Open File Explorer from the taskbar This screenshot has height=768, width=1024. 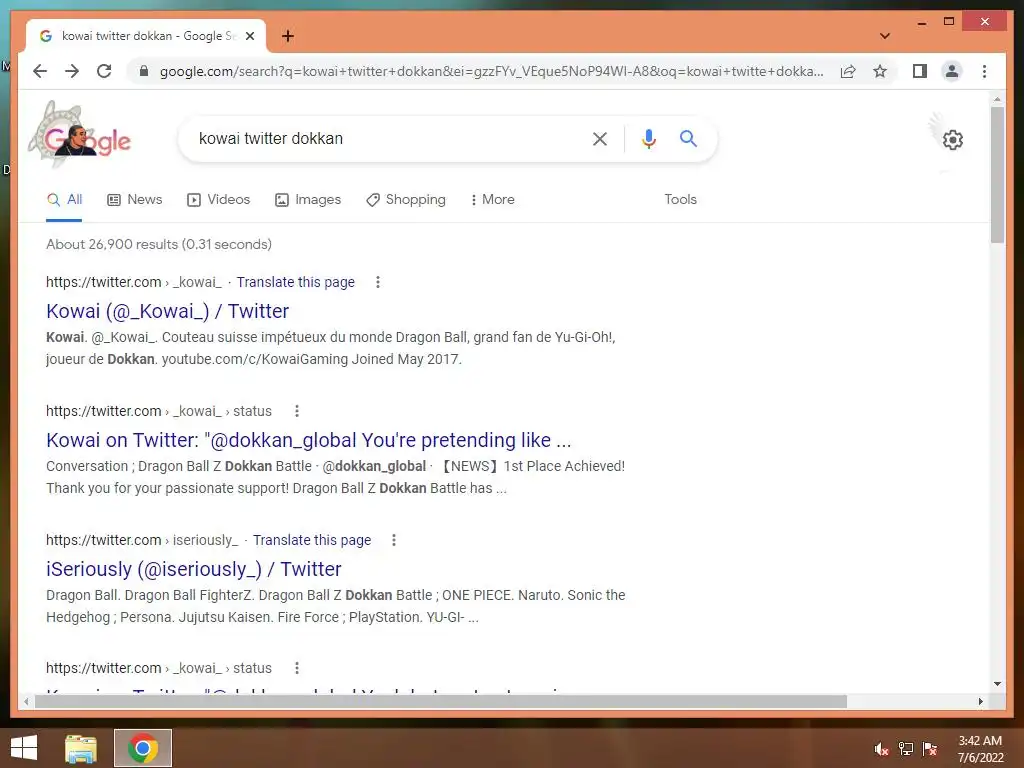(81, 748)
